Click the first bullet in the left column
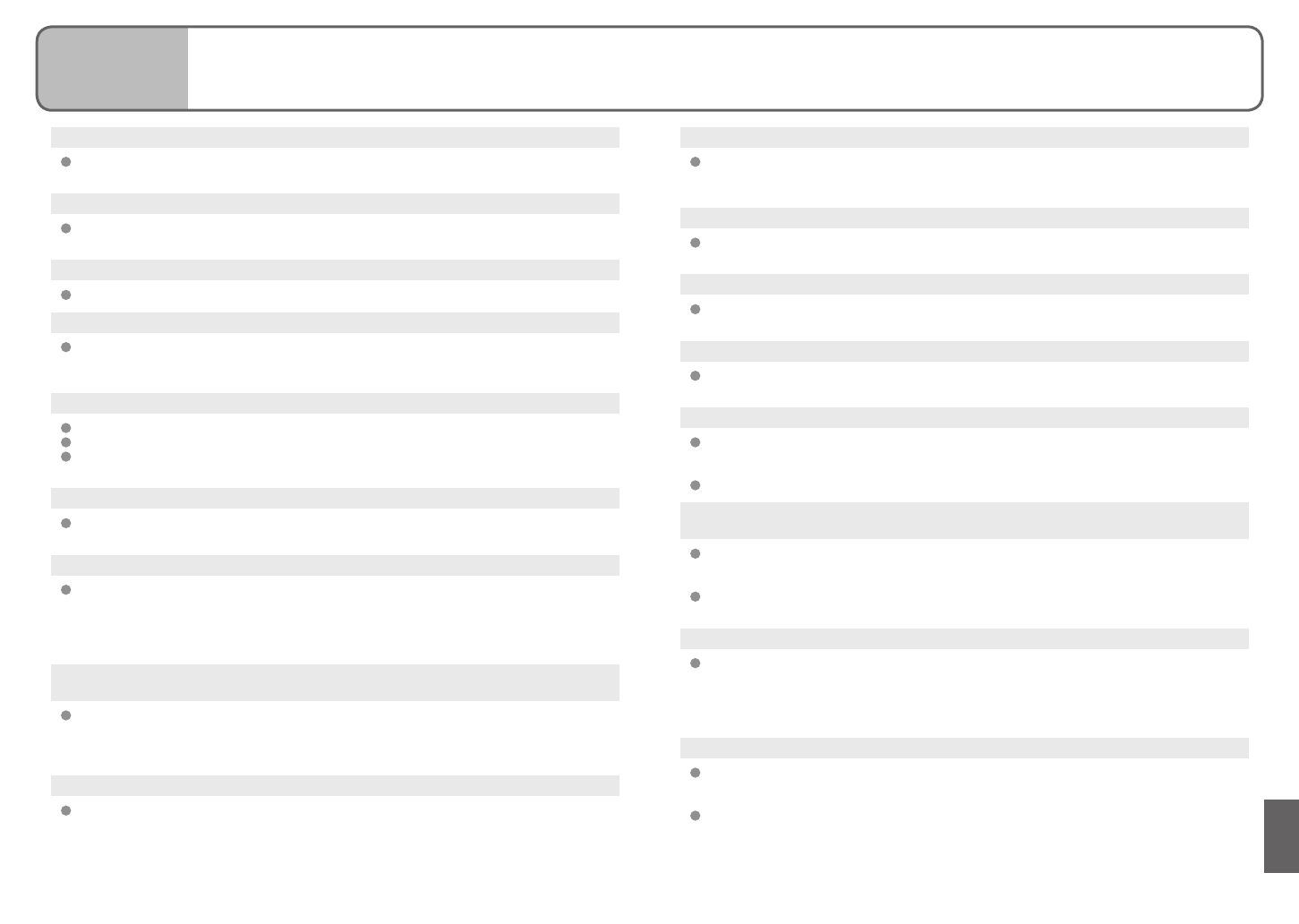The width and height of the screenshot is (1299, 924). coord(65,162)
